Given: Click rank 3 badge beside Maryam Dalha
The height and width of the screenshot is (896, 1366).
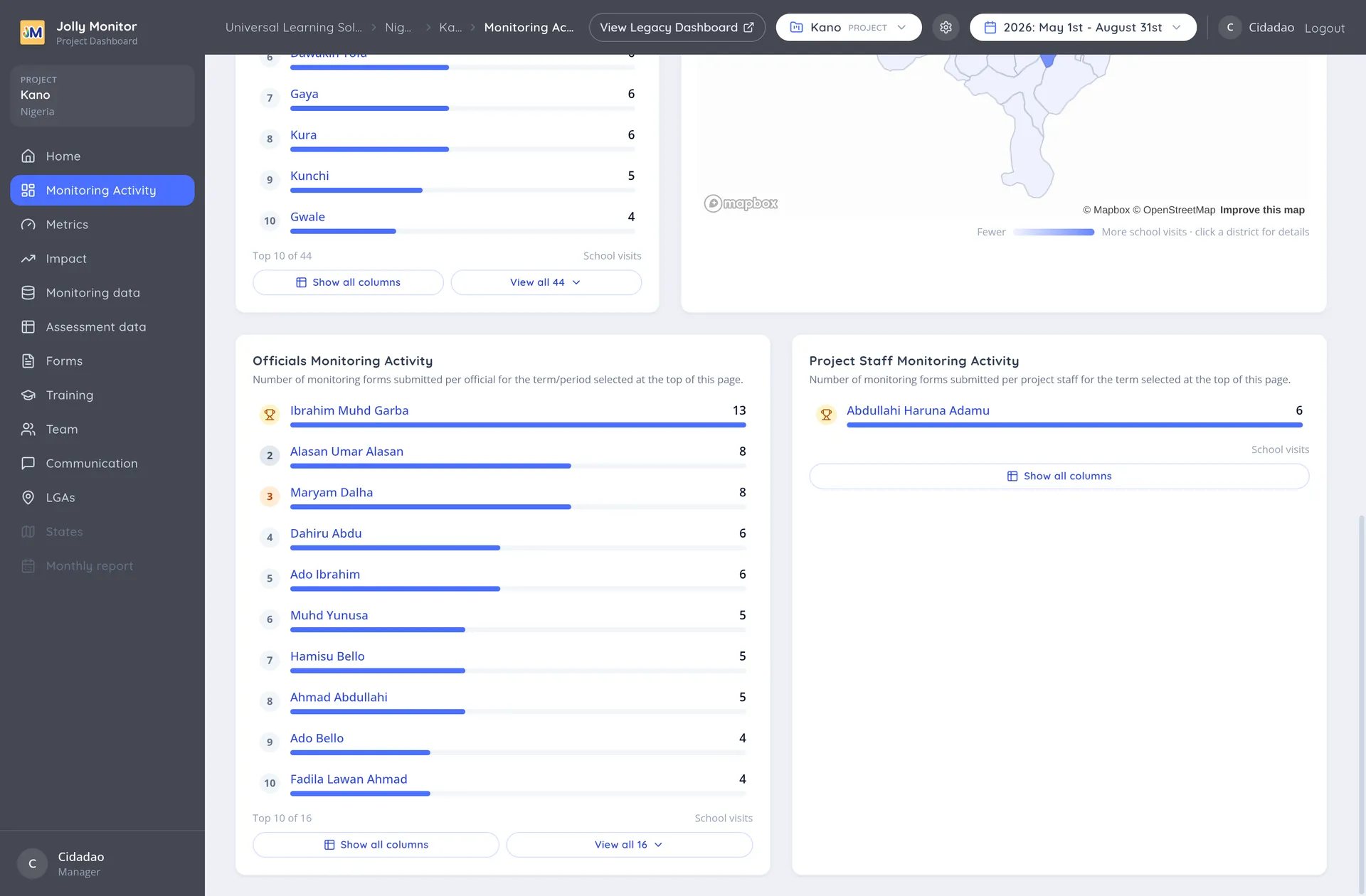Looking at the screenshot, I should click(270, 496).
